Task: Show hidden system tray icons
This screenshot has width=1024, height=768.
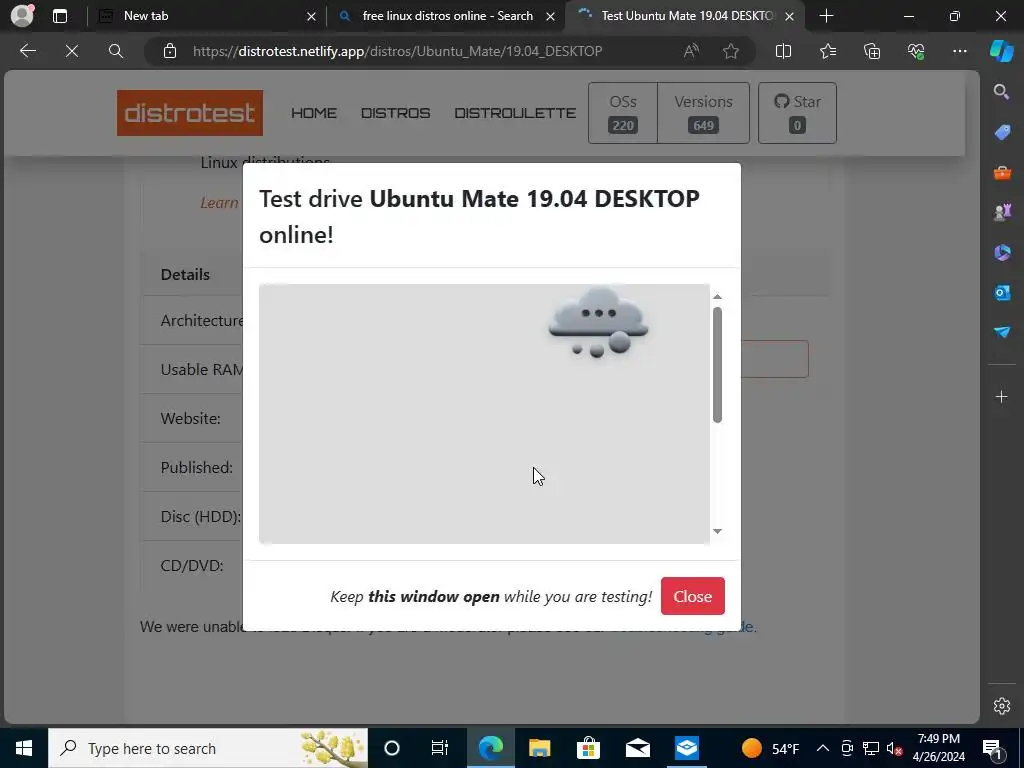Action: tap(823, 748)
